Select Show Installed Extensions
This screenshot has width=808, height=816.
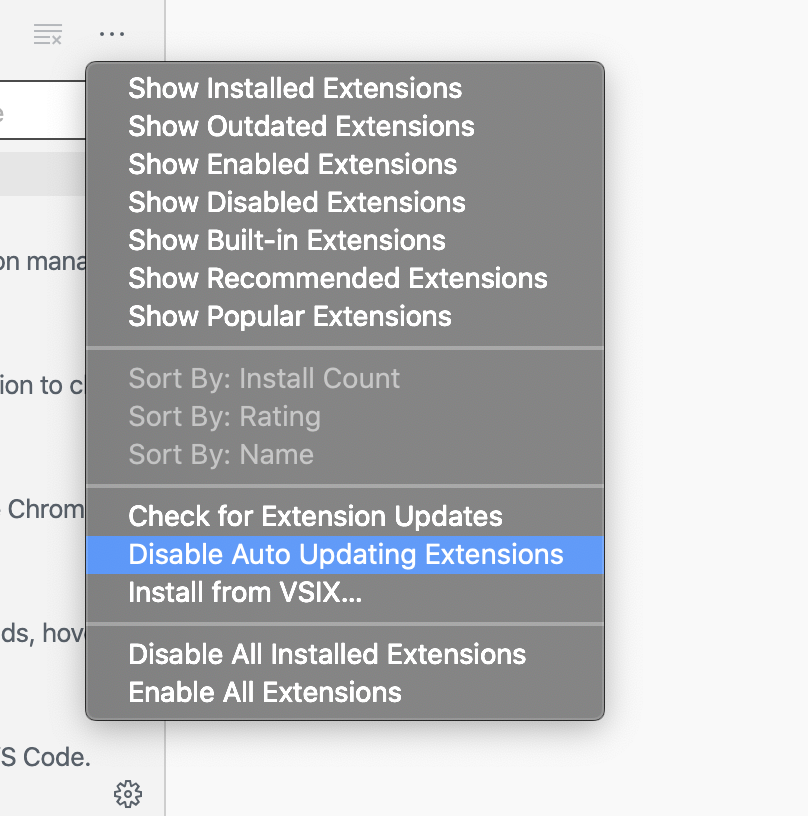294,89
